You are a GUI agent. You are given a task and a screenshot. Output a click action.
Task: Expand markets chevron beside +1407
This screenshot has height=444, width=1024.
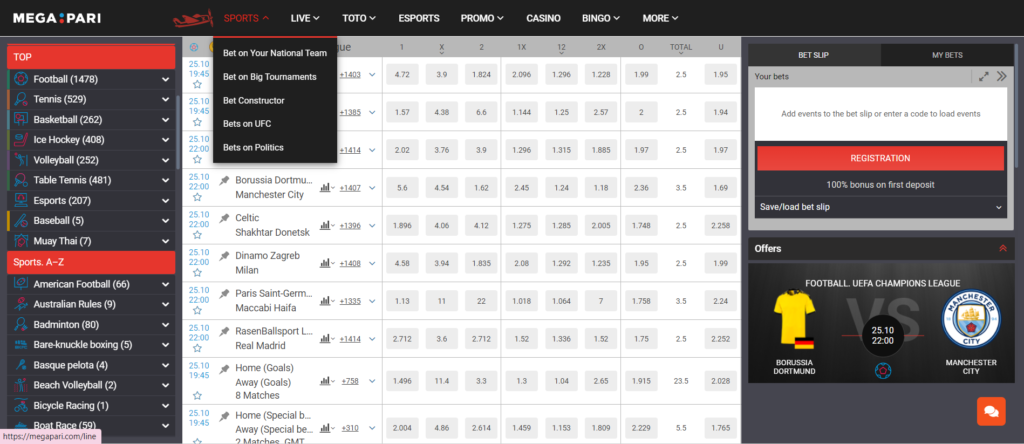coord(372,188)
